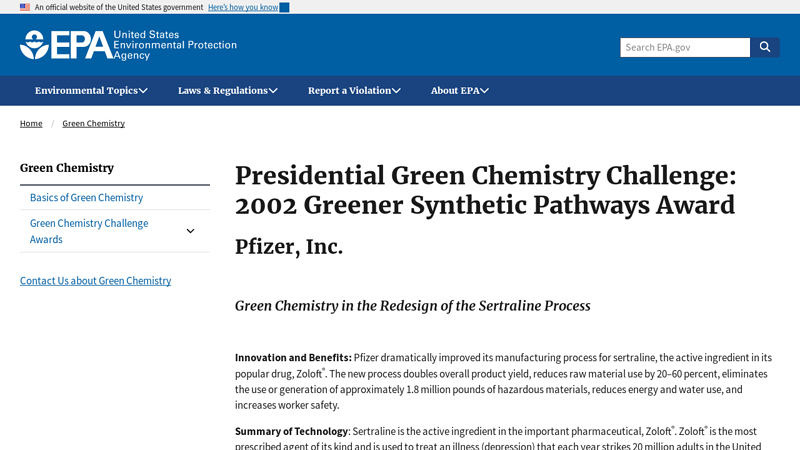Go to Home breadcrumb link

tap(31, 123)
